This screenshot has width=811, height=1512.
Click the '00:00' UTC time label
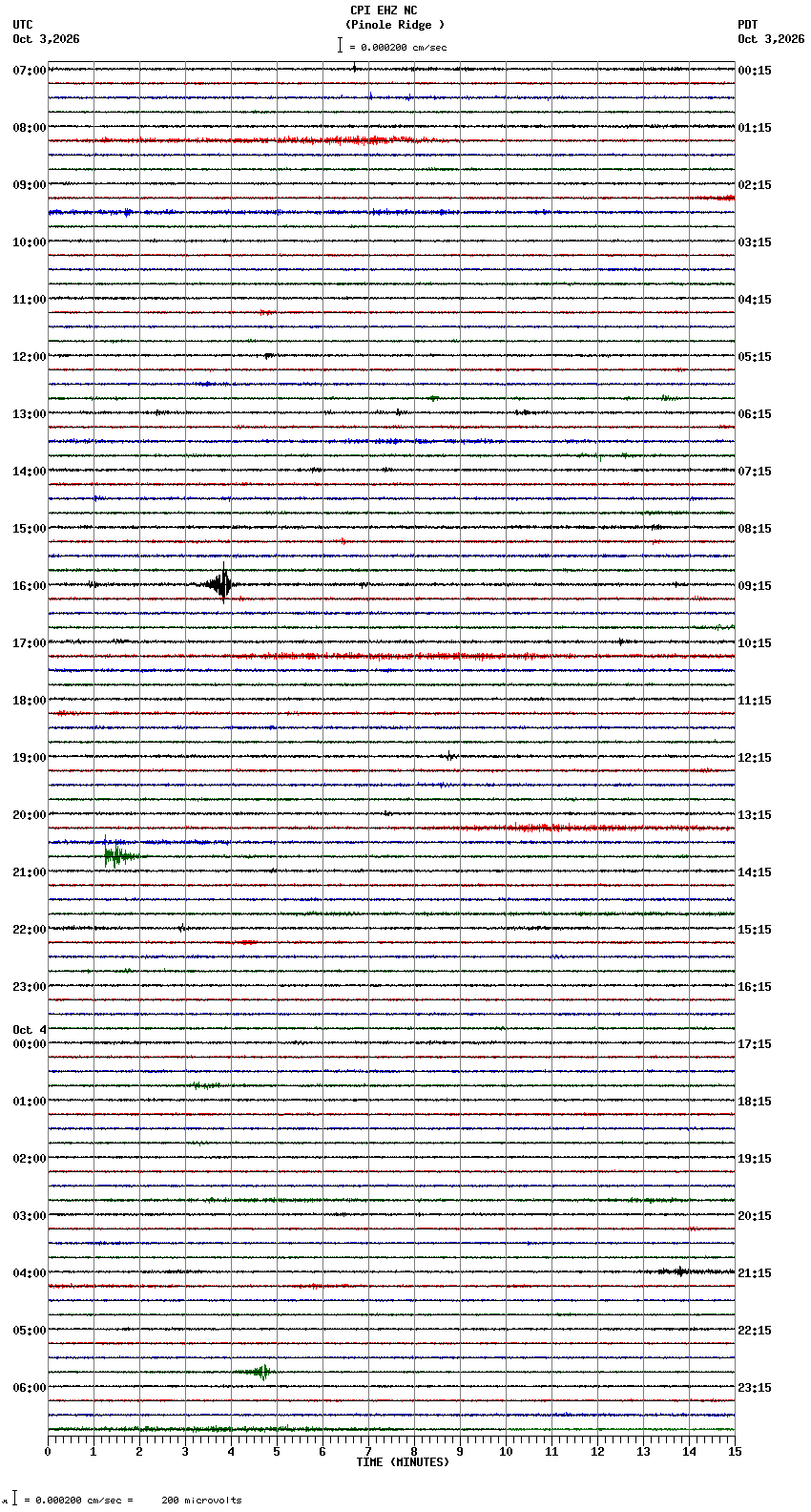click(30, 1044)
